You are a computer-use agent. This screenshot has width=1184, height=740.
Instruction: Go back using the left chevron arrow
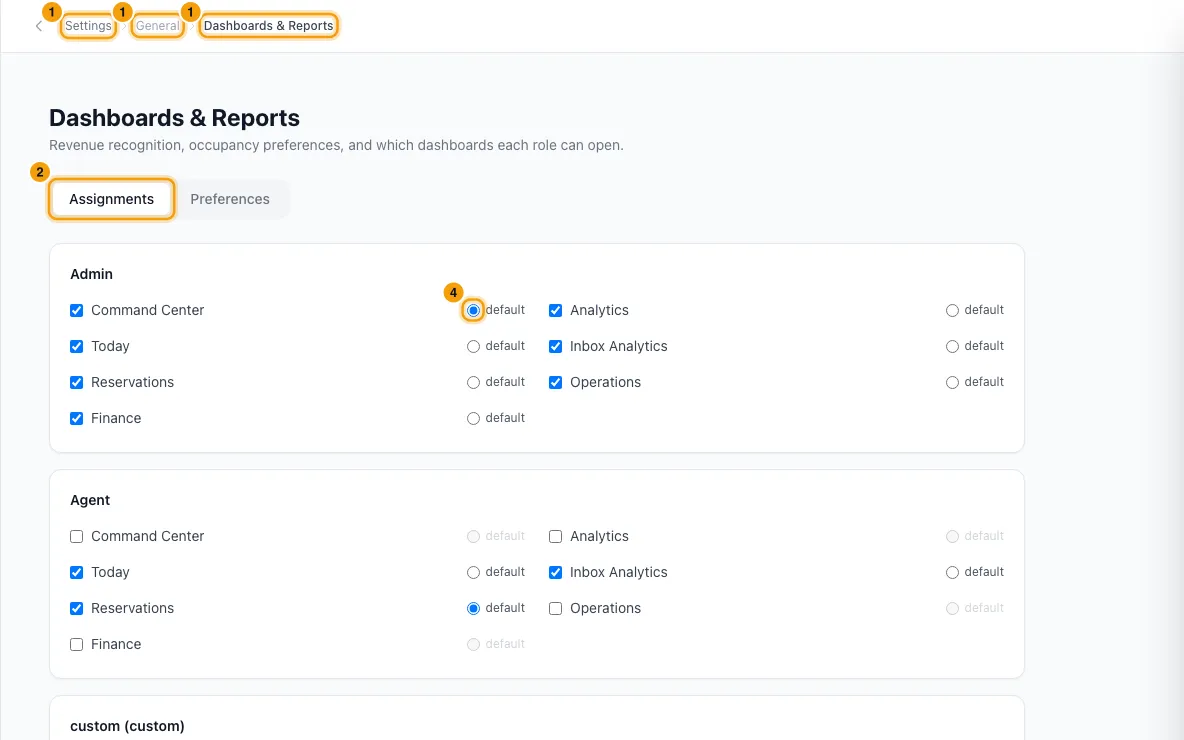39,26
